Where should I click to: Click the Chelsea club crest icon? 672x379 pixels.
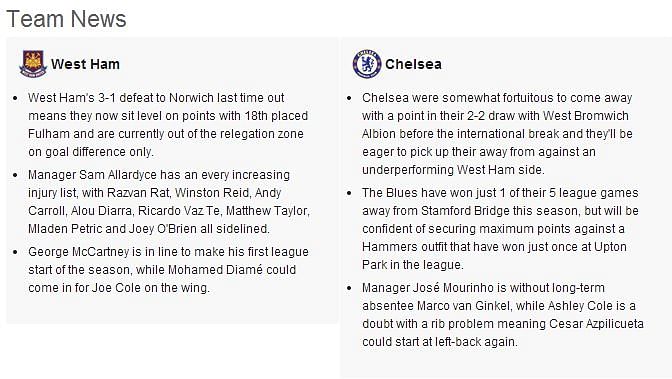coord(367,64)
